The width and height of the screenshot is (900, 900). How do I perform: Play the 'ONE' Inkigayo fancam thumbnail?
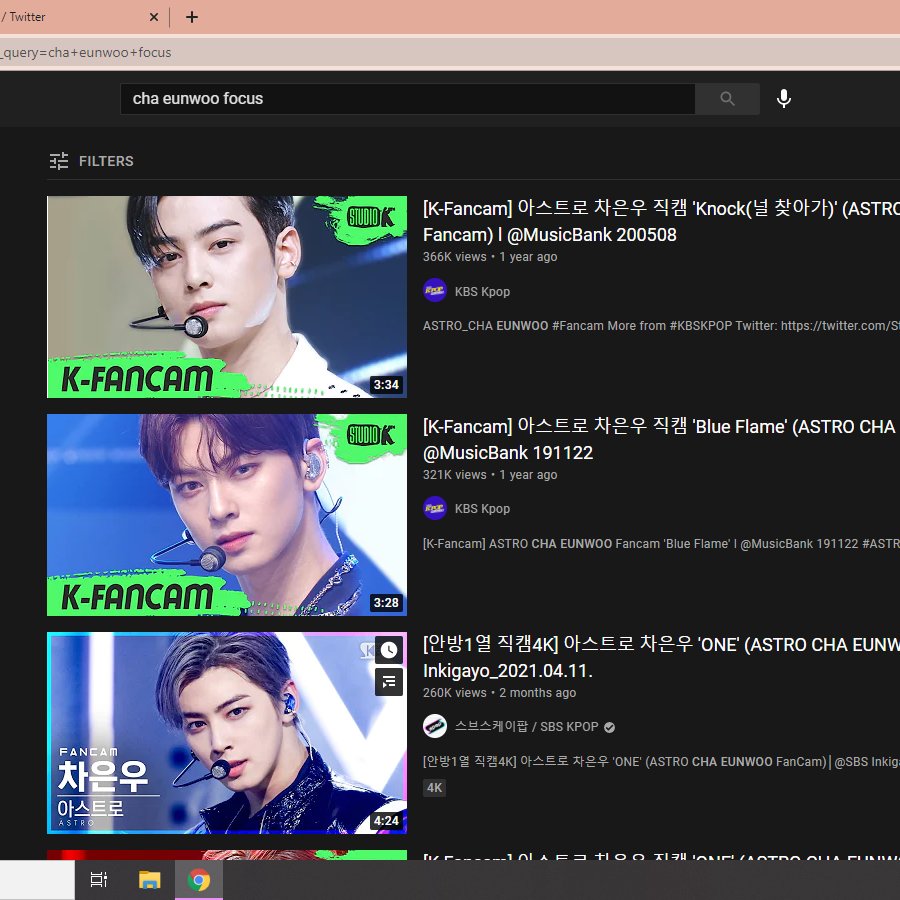tap(227, 733)
